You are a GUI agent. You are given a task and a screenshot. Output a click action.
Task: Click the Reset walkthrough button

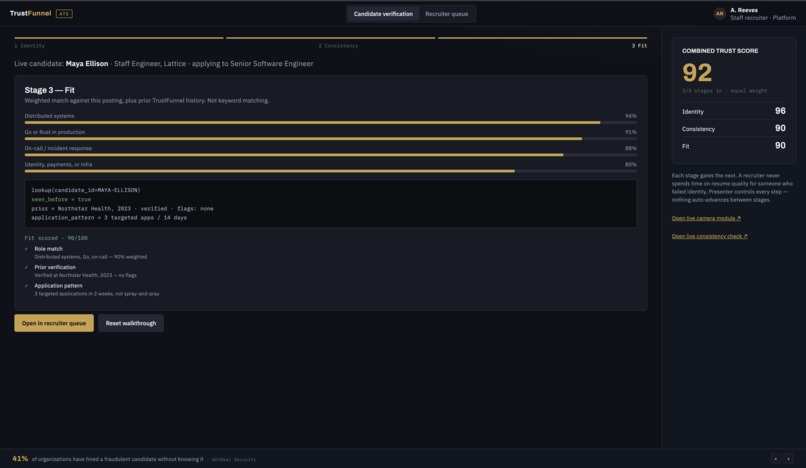131,323
